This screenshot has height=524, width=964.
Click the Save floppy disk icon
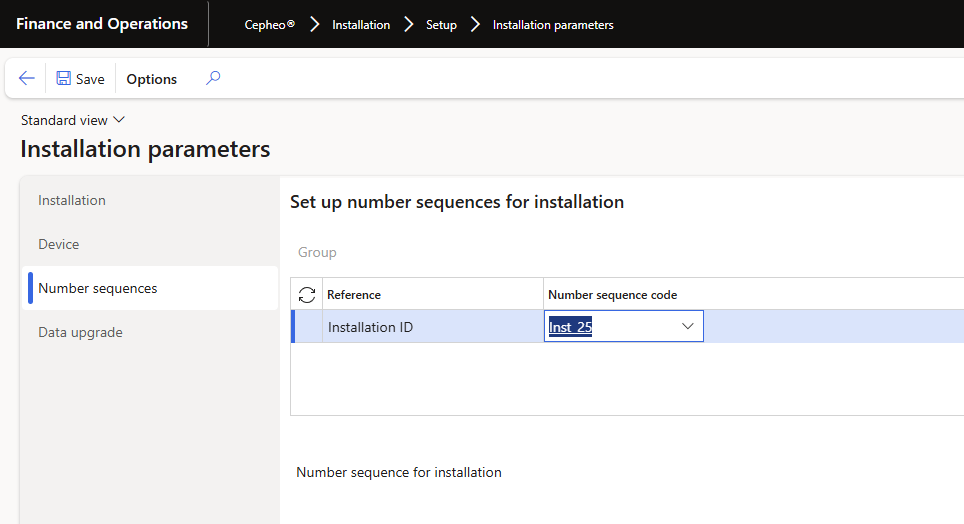64,79
